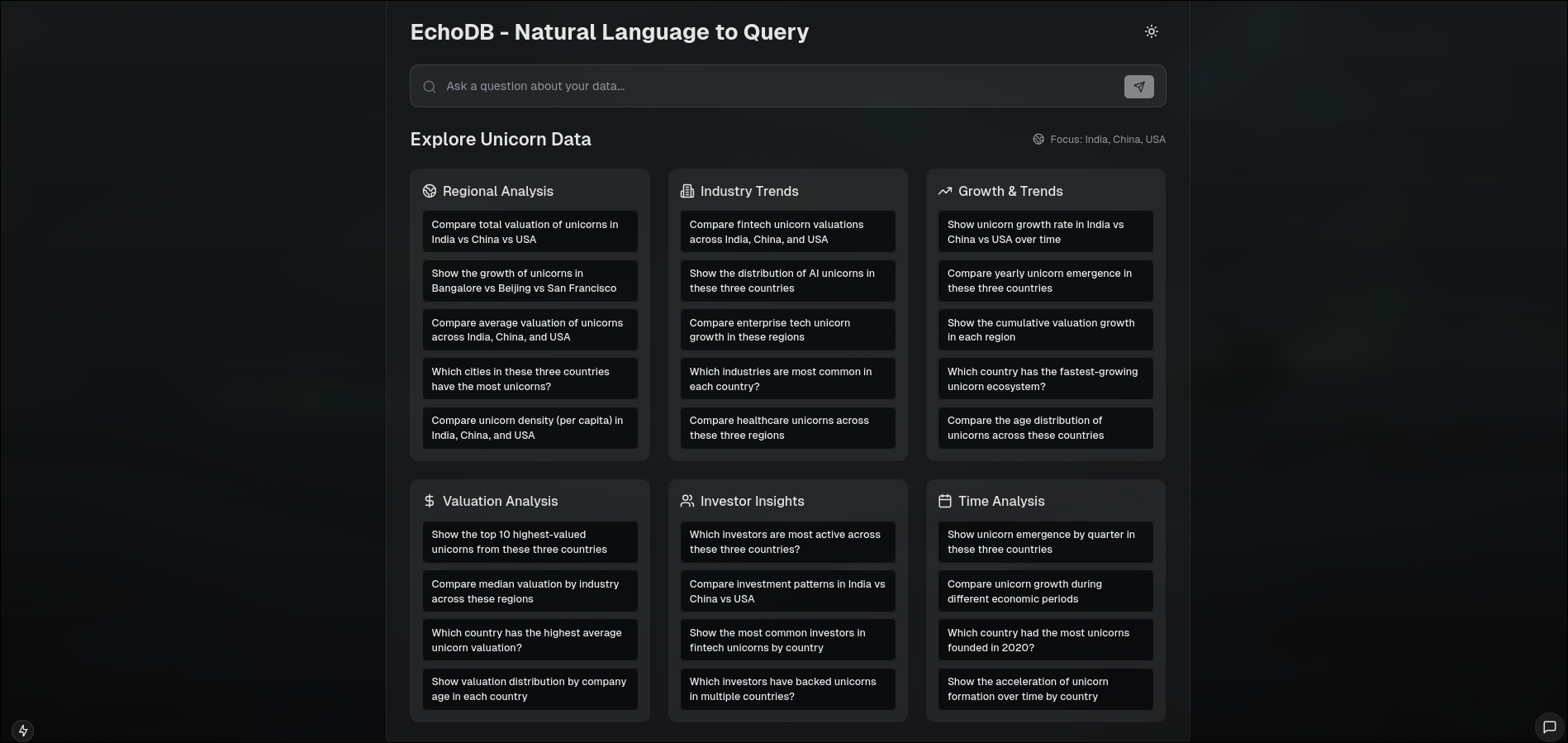Image resolution: width=1568 pixels, height=743 pixels.
Task: Choose 'Compare fintech unicorn valuations' suggestion
Action: pos(787,231)
